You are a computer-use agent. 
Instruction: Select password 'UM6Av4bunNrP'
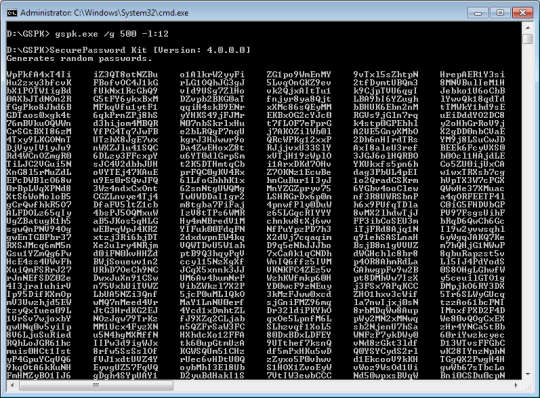point(212,278)
